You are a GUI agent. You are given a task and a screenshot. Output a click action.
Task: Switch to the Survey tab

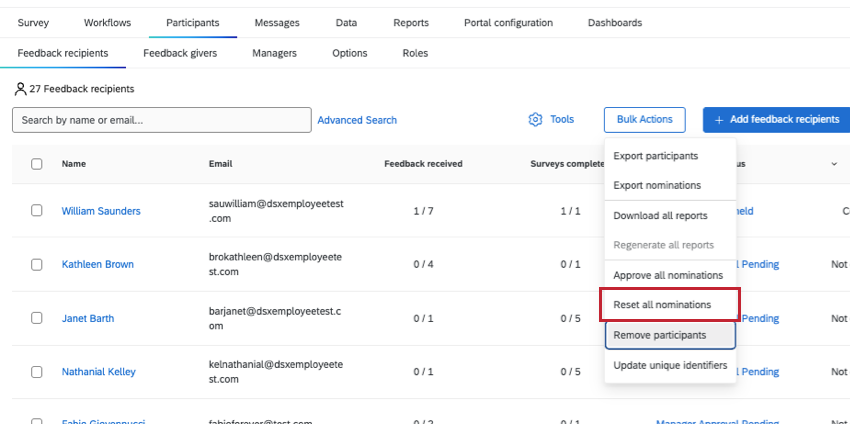click(x=33, y=23)
